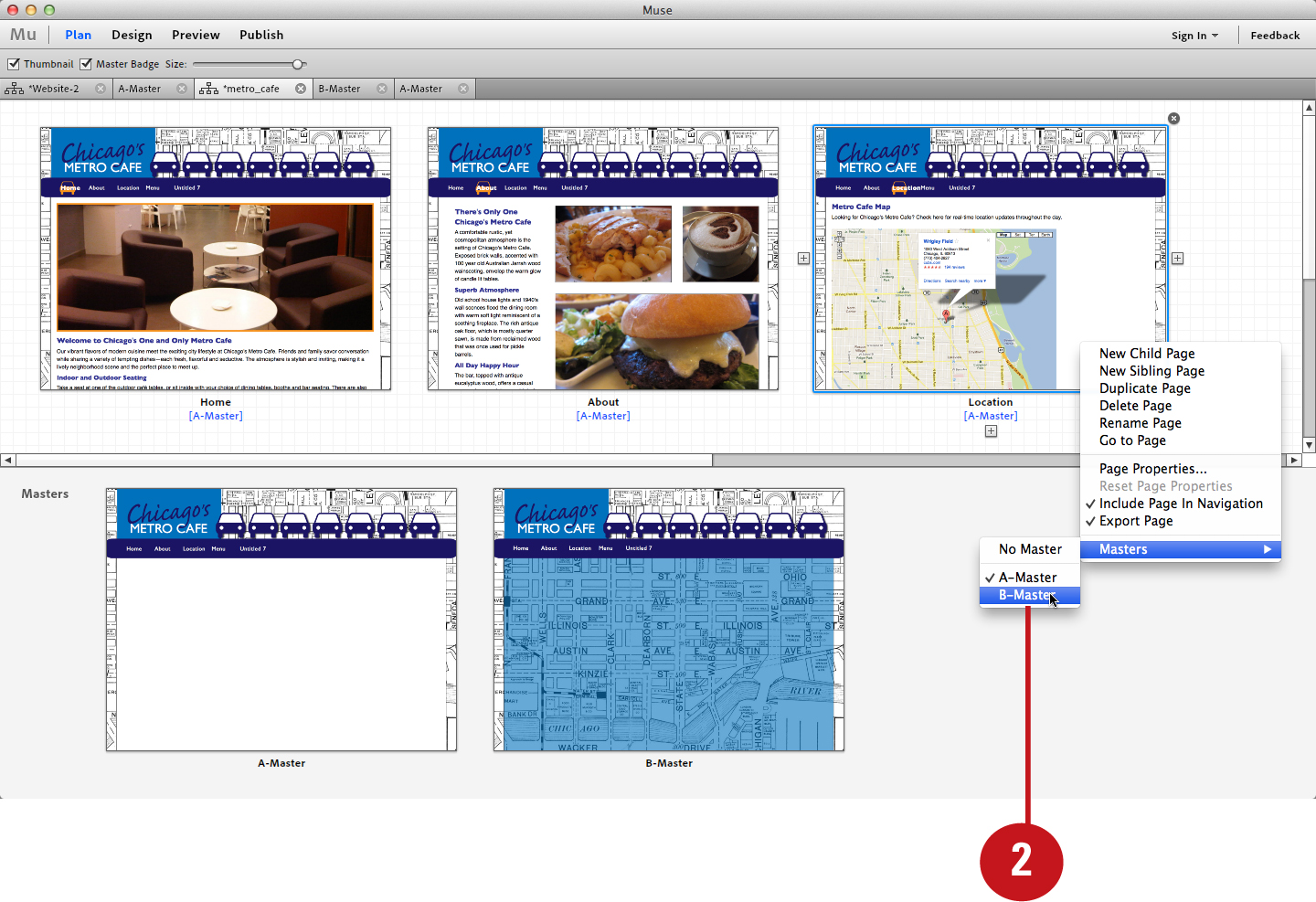Image resolution: width=1316 pixels, height=902 pixels.
Task: Click sitemap icon on *metro_cafe tab
Action: click(x=209, y=89)
